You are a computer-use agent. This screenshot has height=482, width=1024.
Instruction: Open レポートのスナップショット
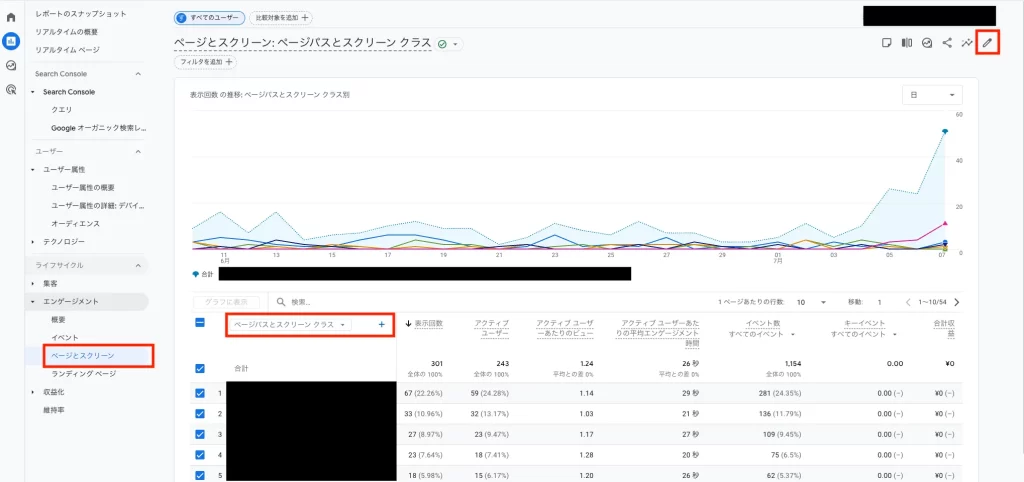tap(81, 14)
